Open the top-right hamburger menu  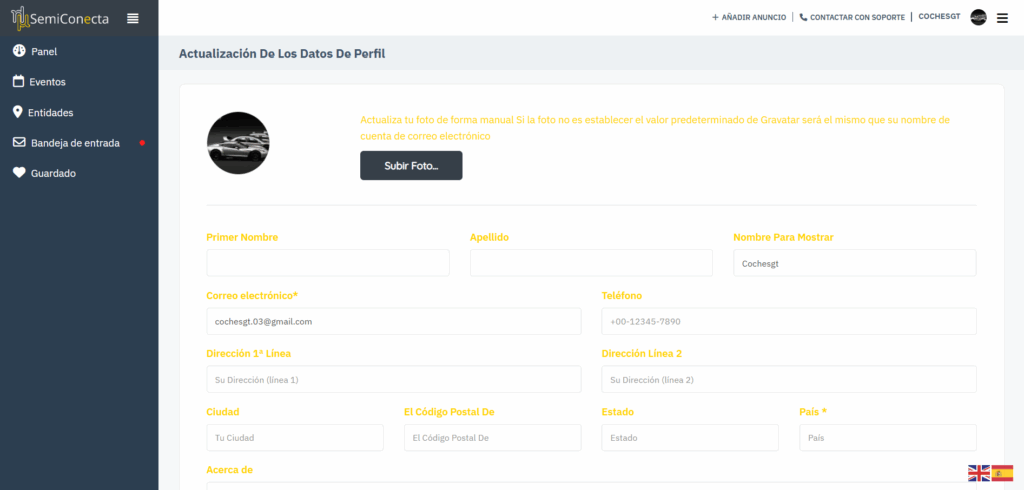click(1002, 17)
